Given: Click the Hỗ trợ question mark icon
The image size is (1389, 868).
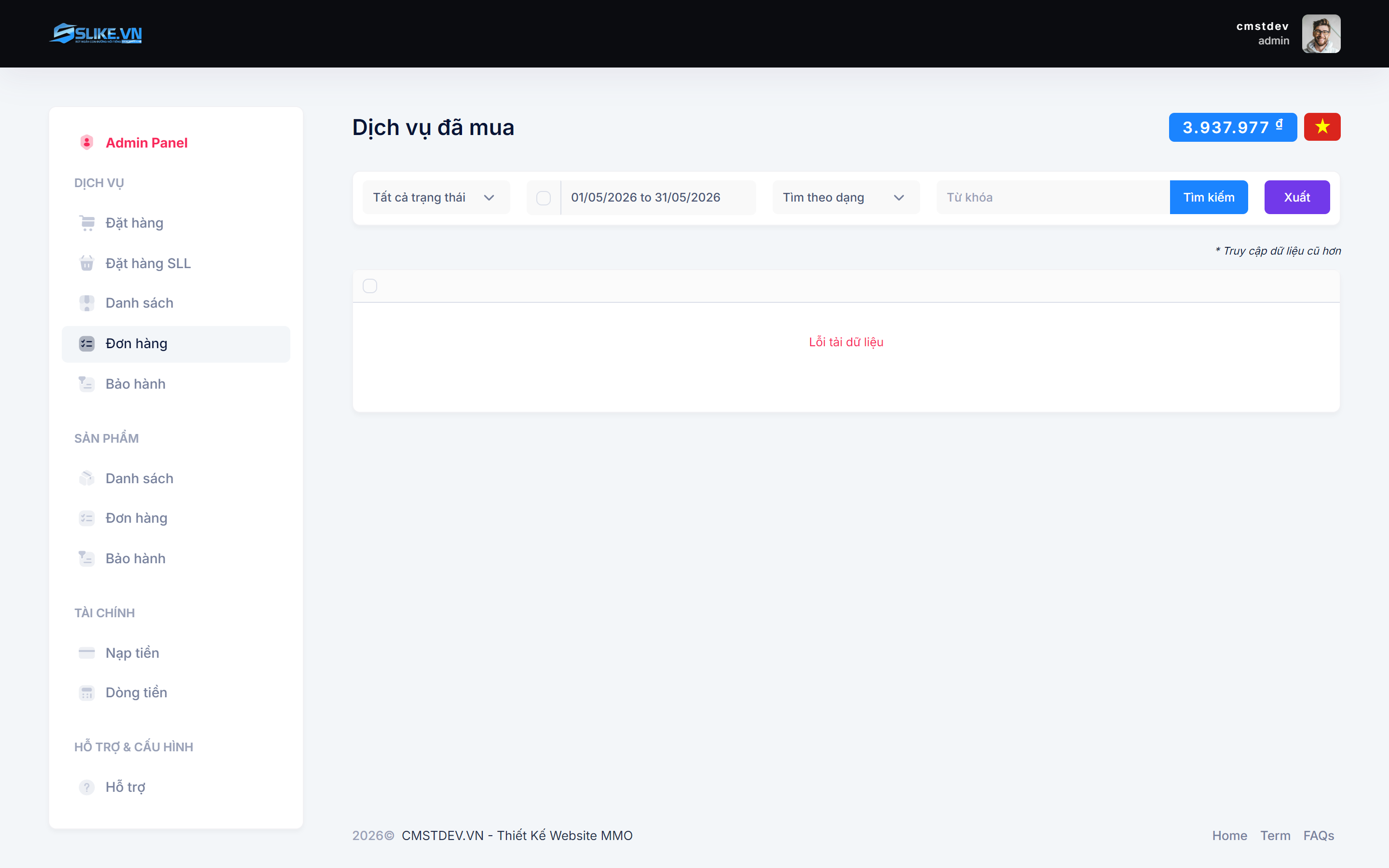Looking at the screenshot, I should pos(87,787).
